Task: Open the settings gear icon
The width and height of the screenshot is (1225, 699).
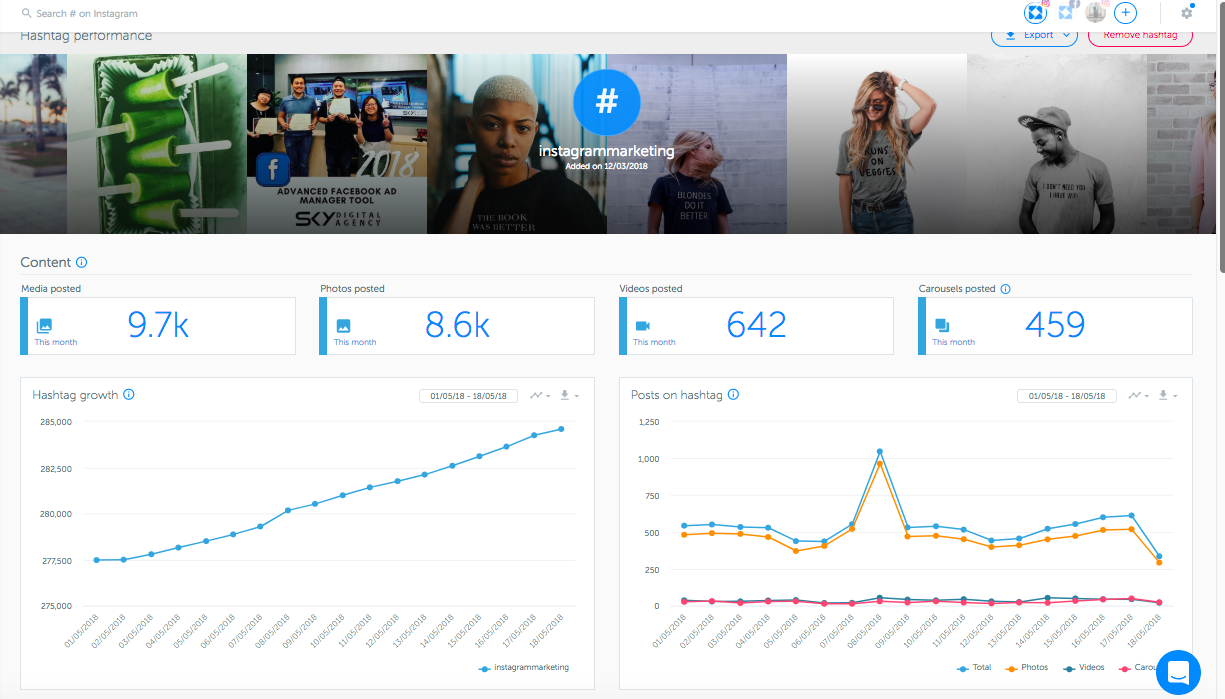Action: (x=1187, y=13)
